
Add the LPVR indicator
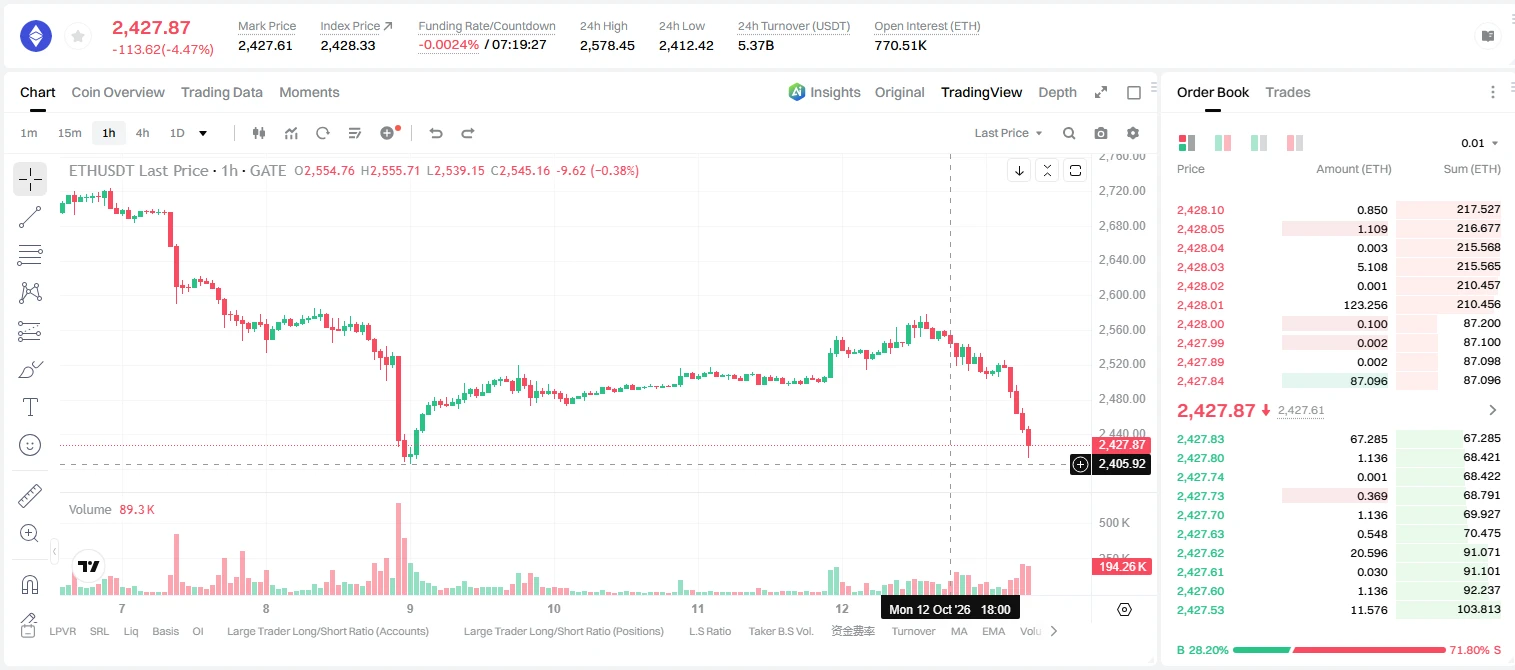pos(63,631)
